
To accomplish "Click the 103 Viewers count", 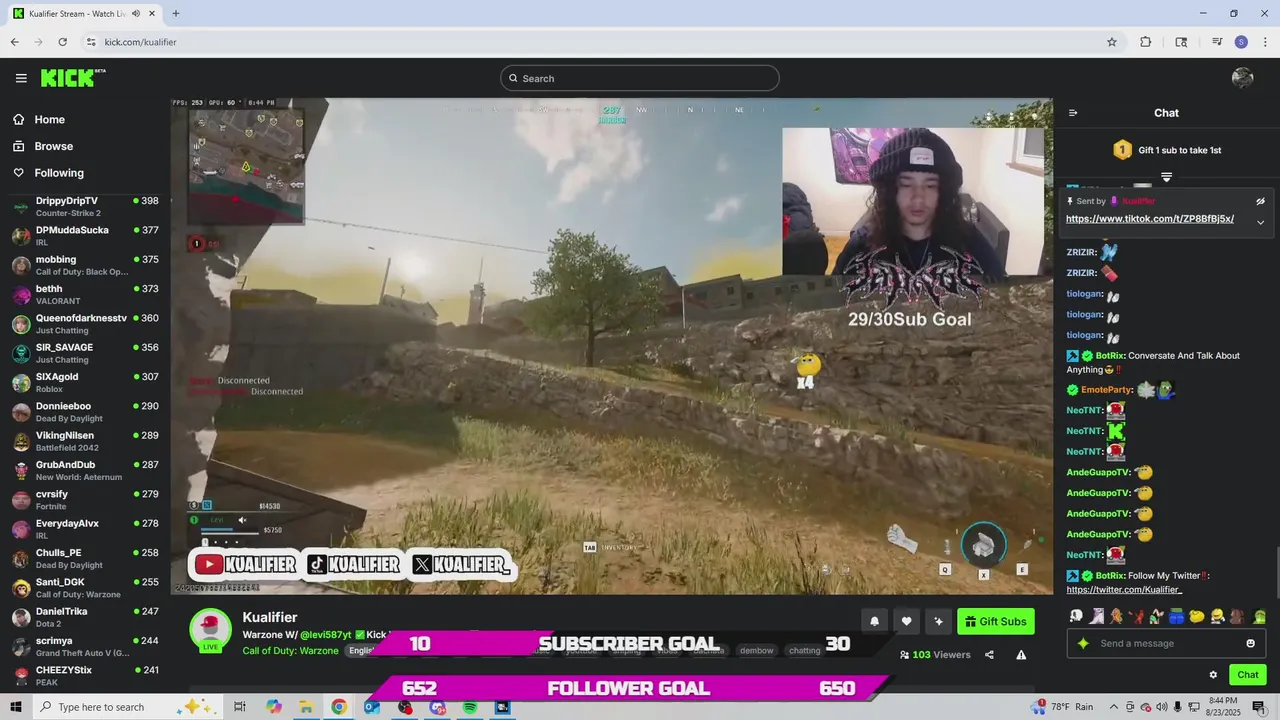I will (935, 655).
